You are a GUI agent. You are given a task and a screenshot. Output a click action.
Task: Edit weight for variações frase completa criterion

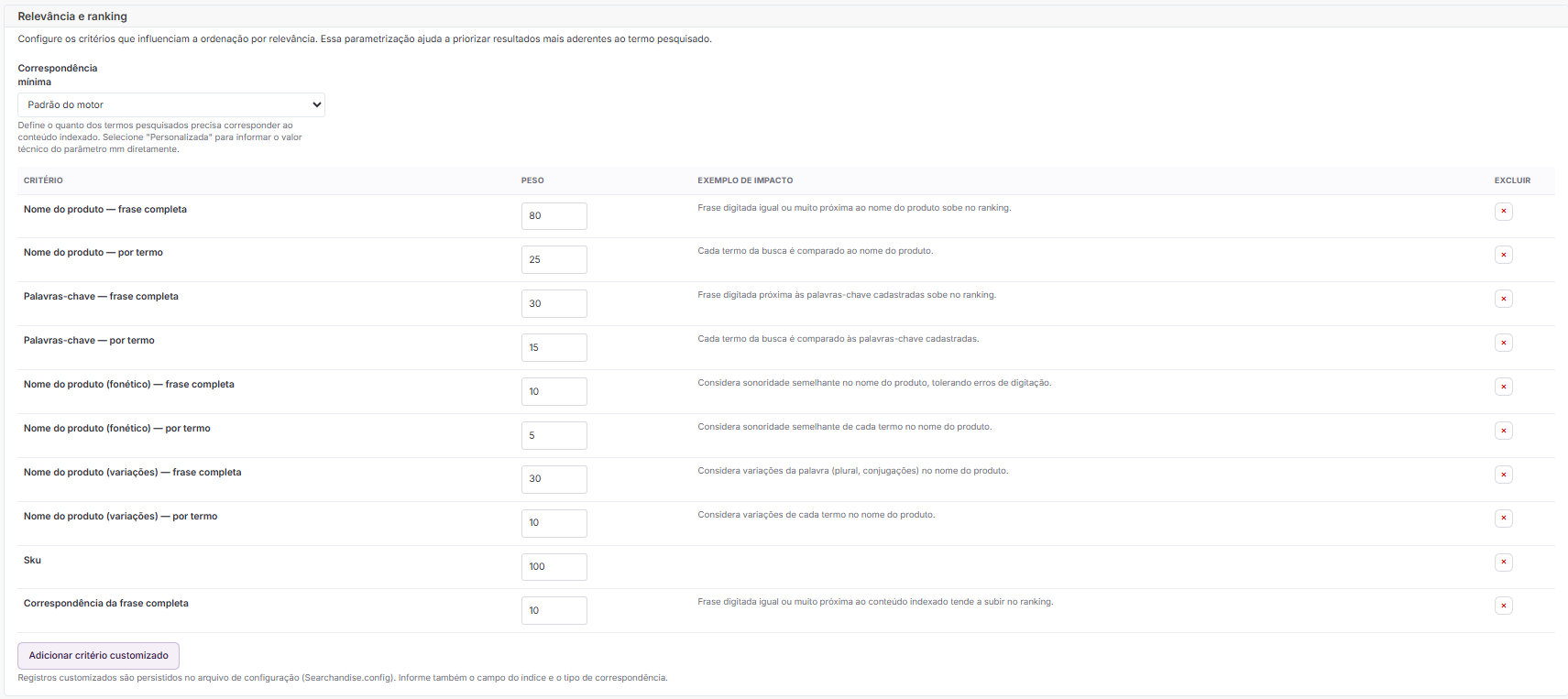[554, 479]
